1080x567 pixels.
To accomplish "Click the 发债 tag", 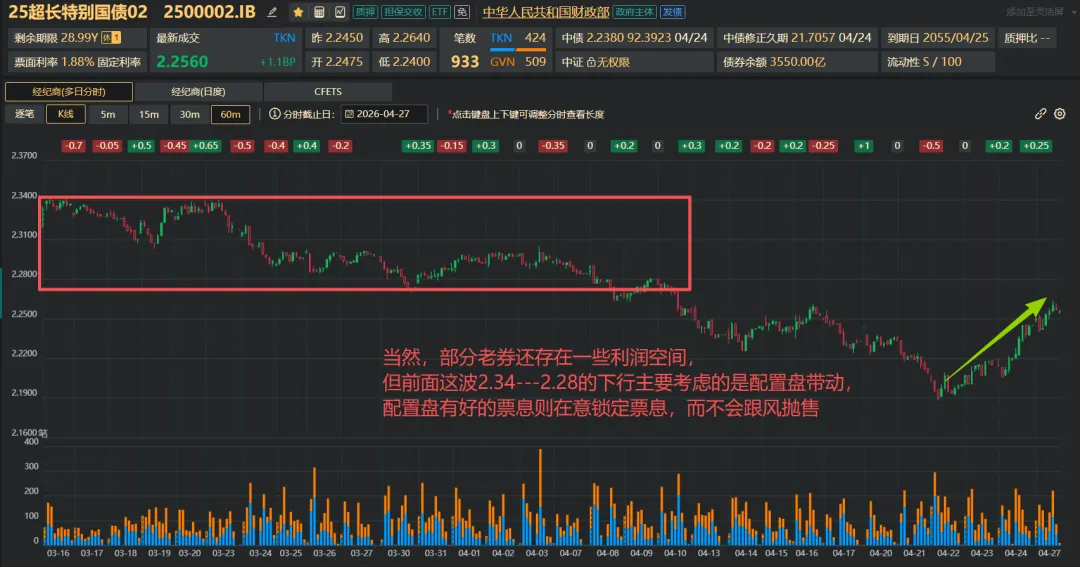I will (x=672, y=12).
